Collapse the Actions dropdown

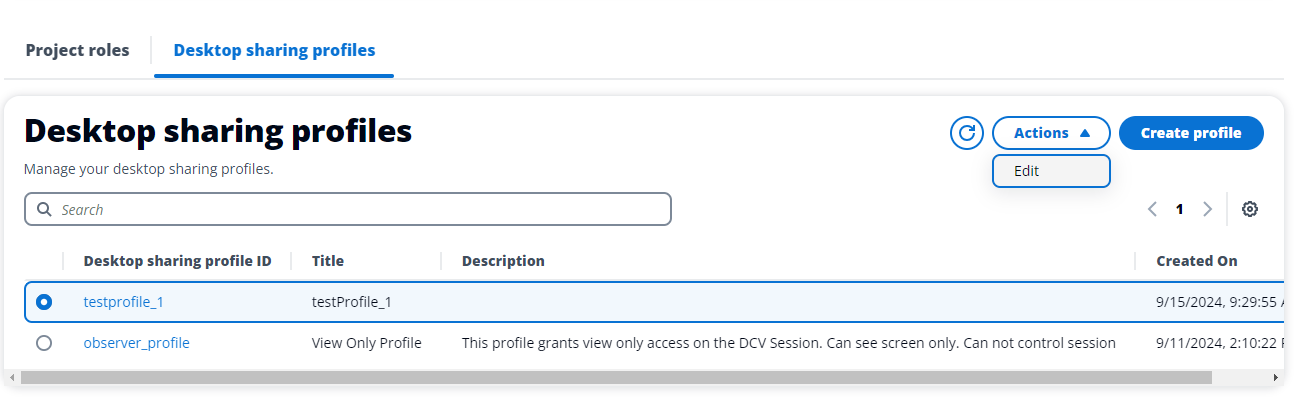[x=1051, y=133]
